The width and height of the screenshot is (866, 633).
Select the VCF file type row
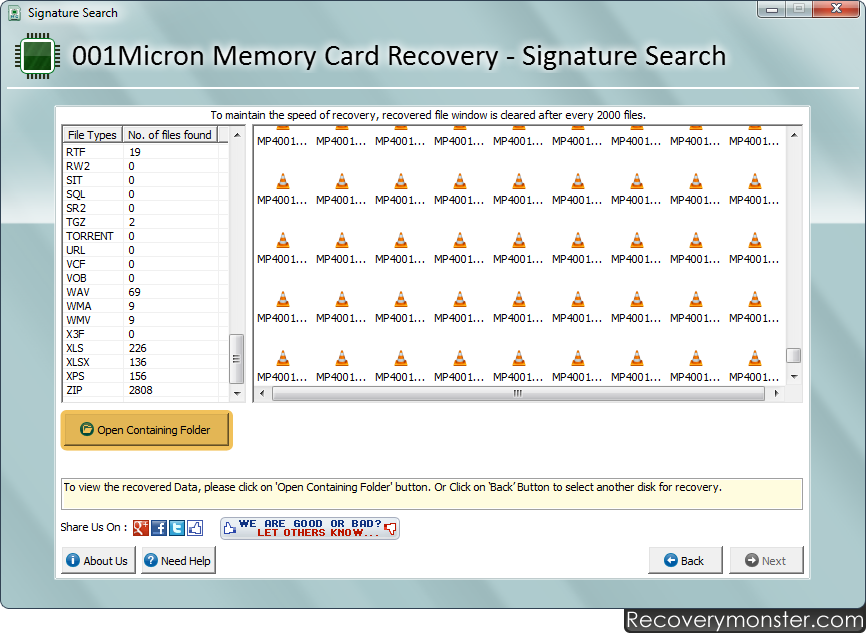pyautogui.click(x=146, y=264)
